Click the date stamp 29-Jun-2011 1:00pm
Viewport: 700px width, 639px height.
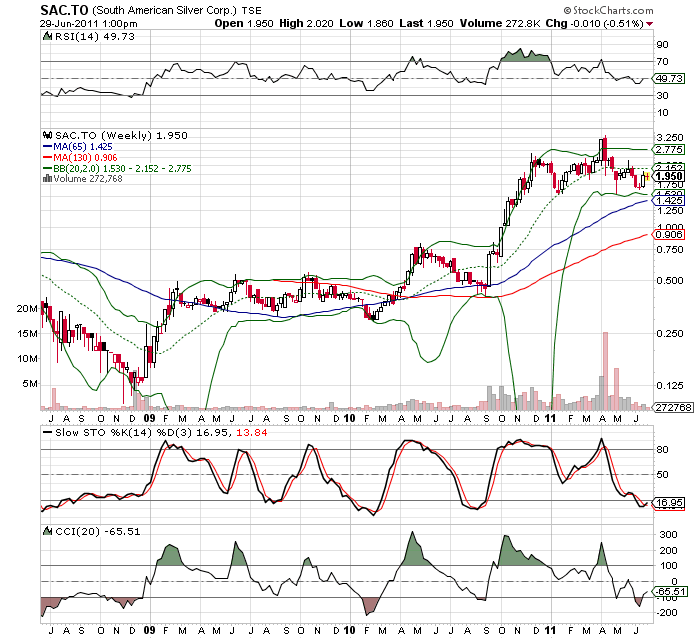coord(88,24)
